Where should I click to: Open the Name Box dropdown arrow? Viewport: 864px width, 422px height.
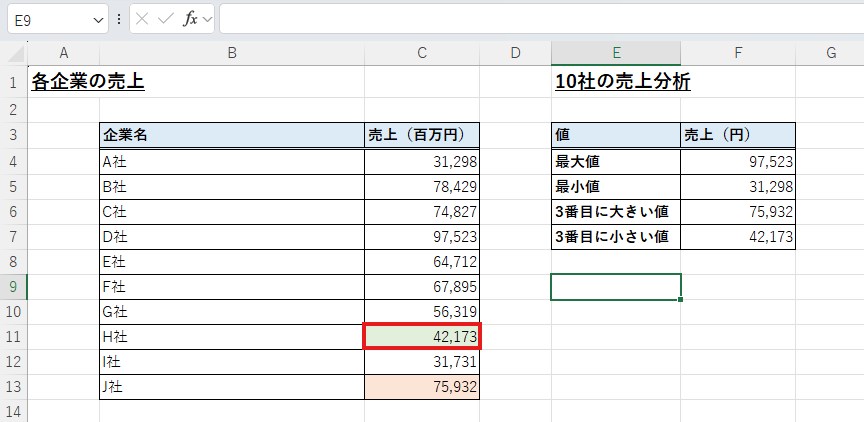98,19
